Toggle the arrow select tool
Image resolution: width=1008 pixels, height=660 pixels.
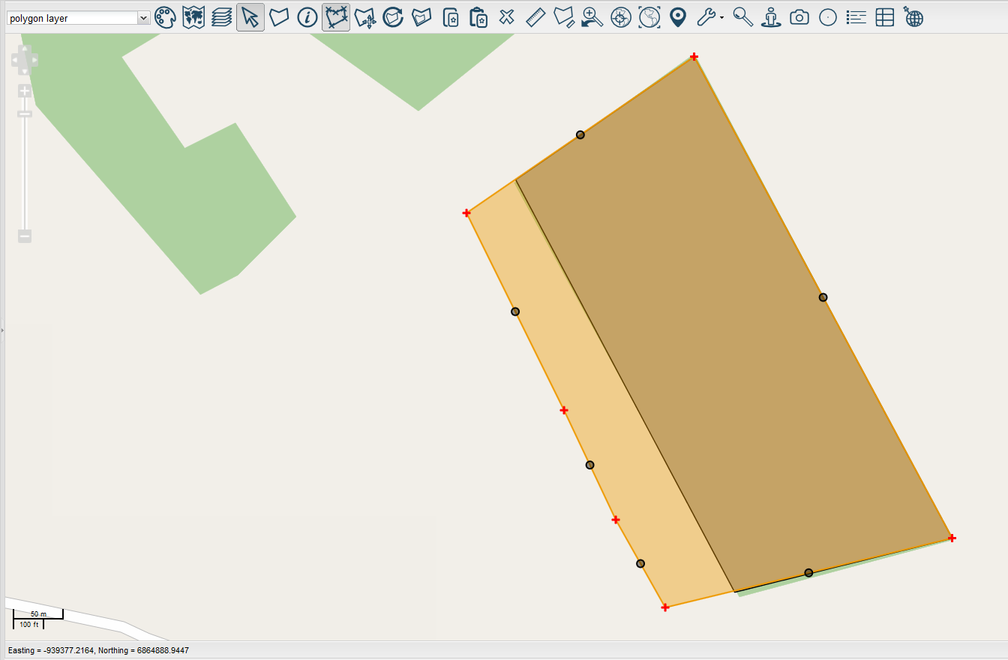tap(250, 17)
